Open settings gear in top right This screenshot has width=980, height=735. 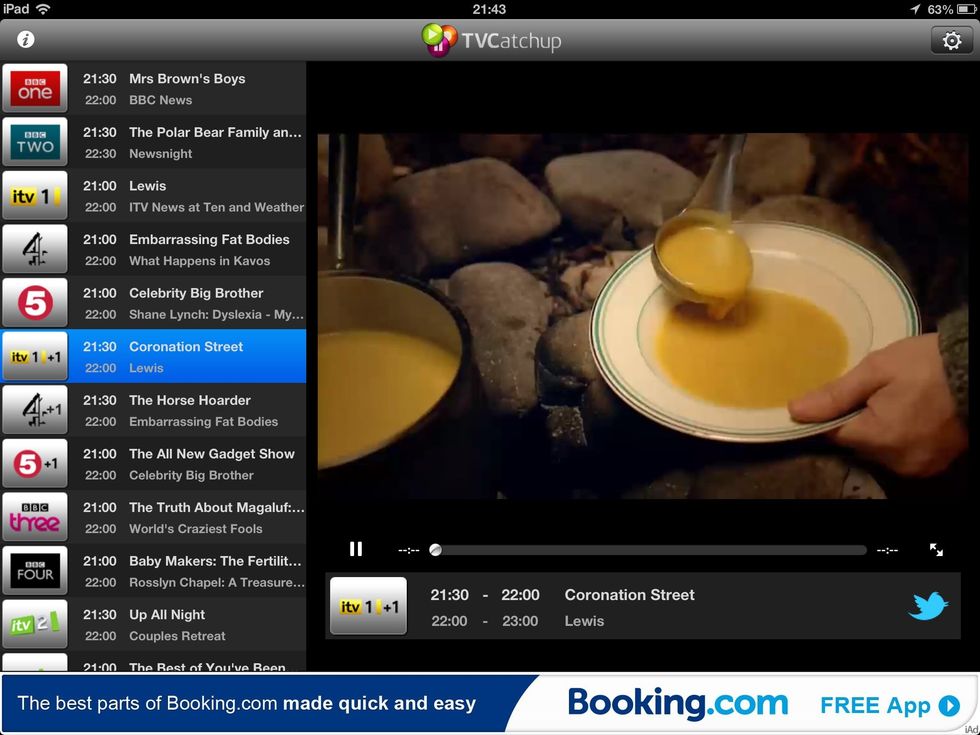[x=951, y=41]
